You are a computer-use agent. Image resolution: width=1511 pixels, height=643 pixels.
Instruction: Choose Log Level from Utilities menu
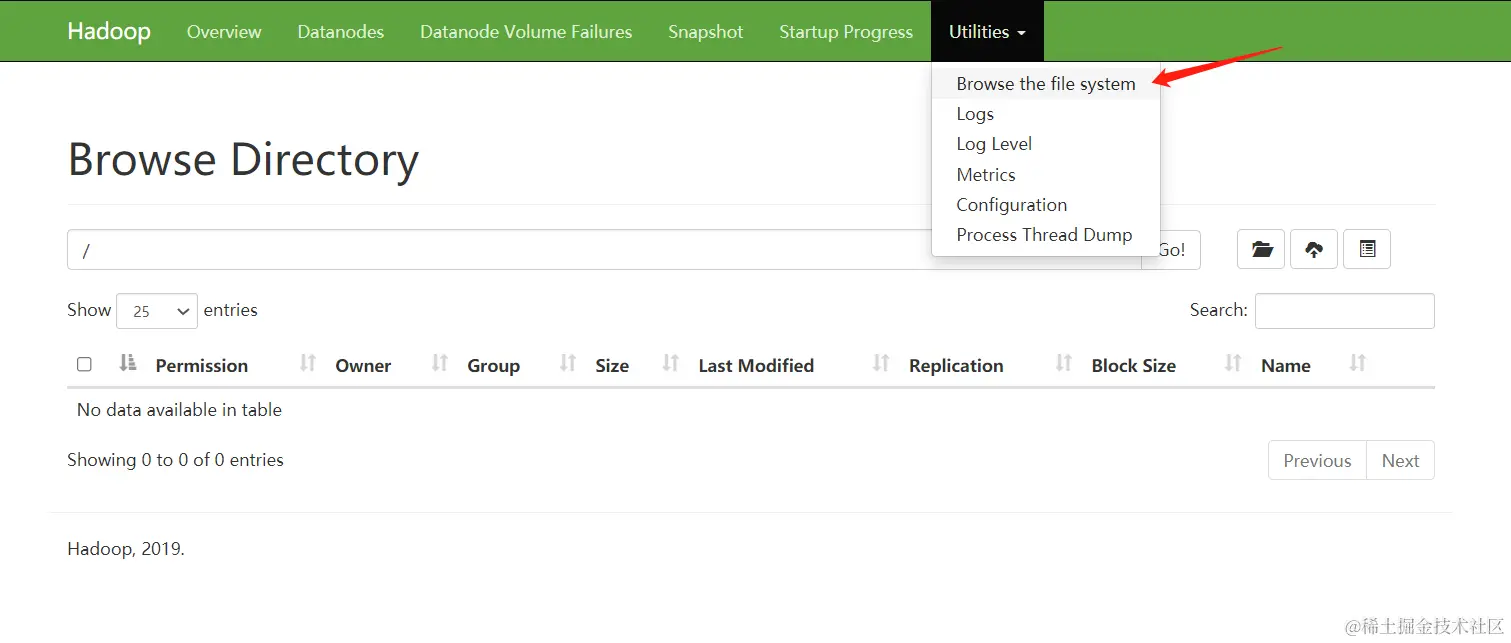[x=994, y=144]
